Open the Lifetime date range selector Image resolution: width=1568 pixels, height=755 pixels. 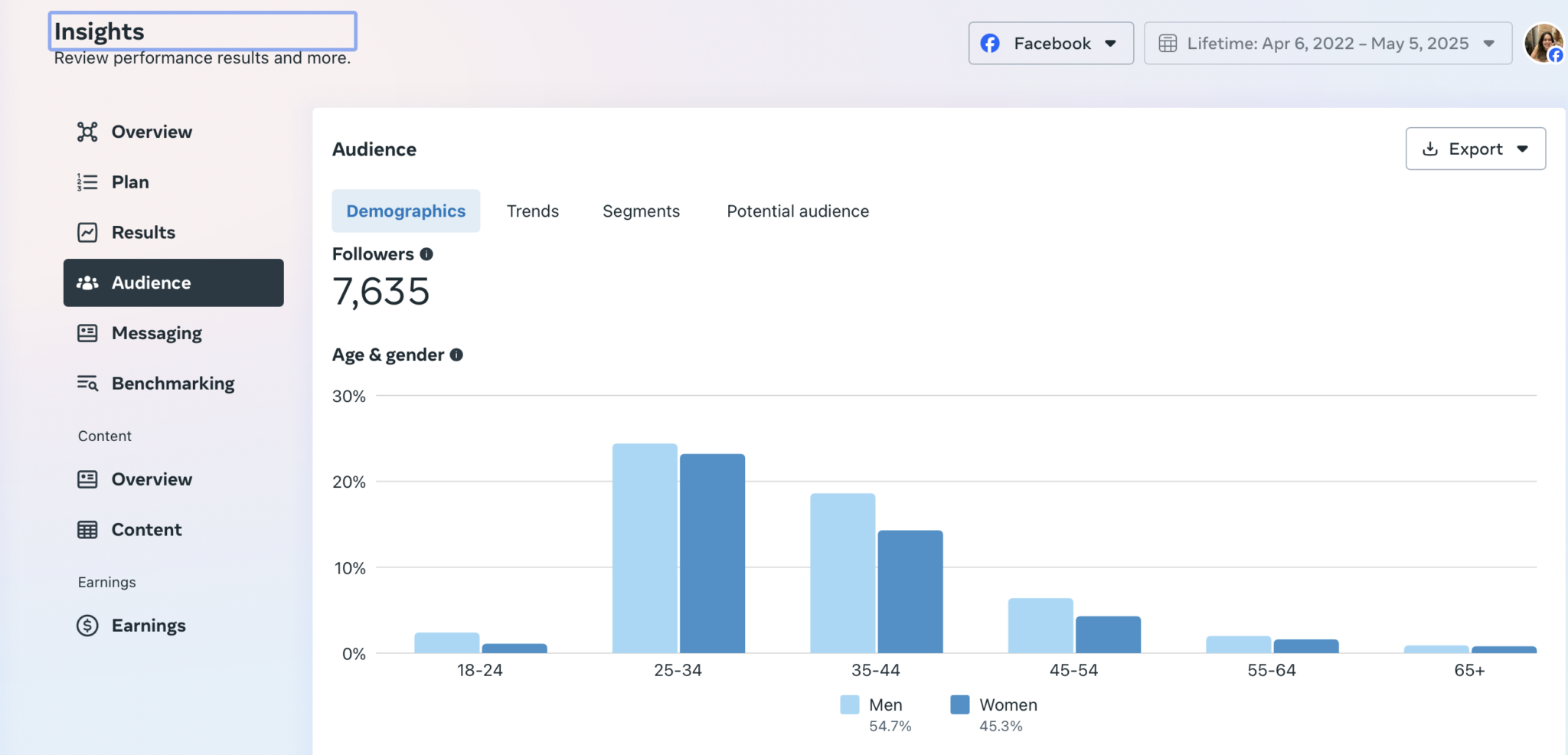tap(1326, 43)
